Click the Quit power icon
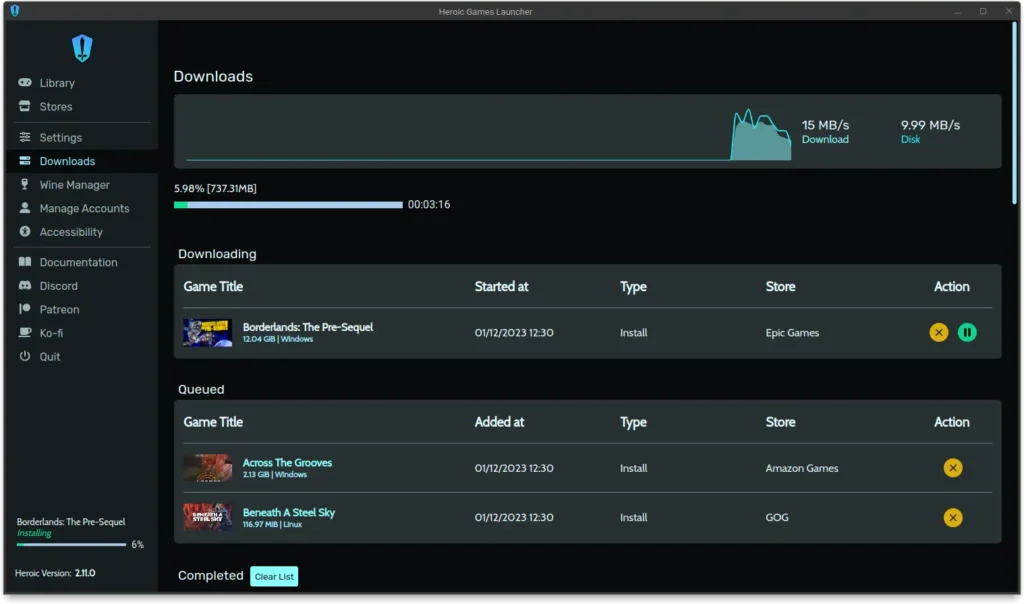 25,357
